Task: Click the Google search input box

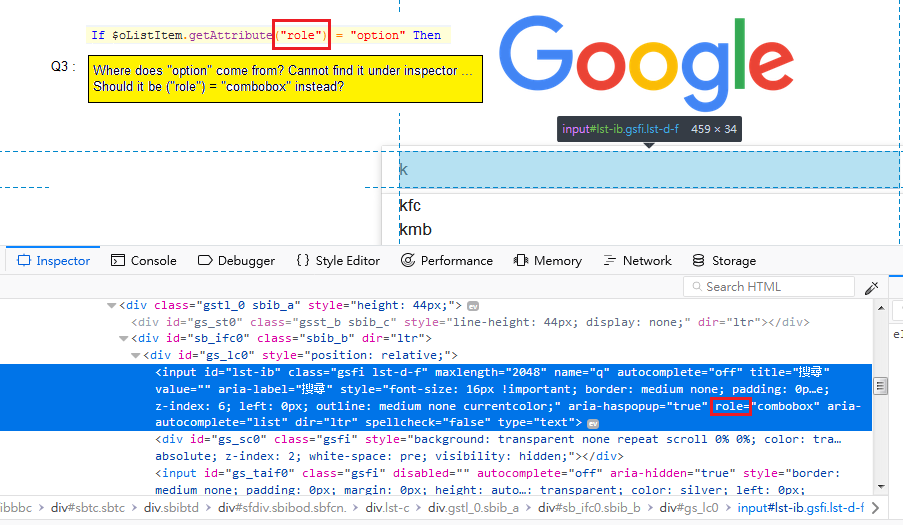Action: [649, 170]
